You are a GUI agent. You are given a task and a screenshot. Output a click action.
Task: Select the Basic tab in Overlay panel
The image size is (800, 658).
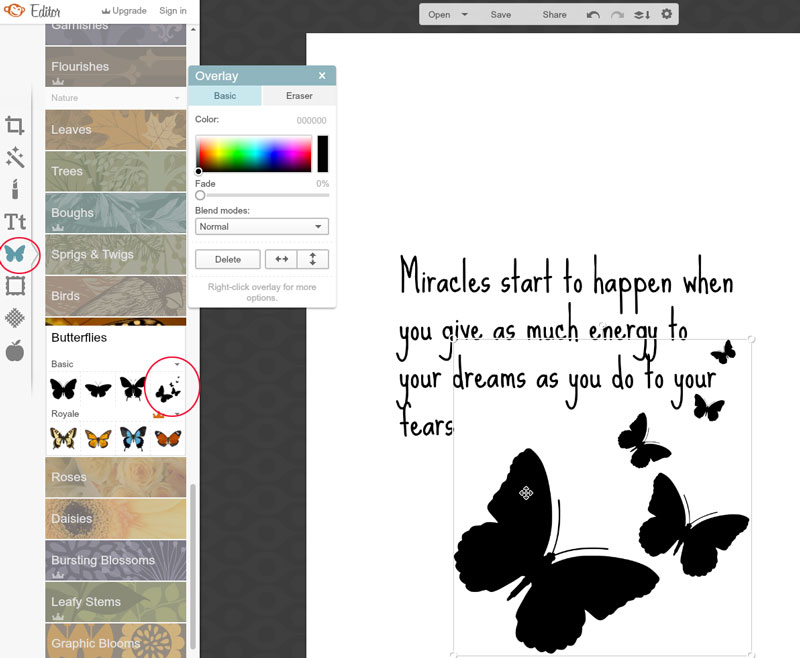(225, 96)
